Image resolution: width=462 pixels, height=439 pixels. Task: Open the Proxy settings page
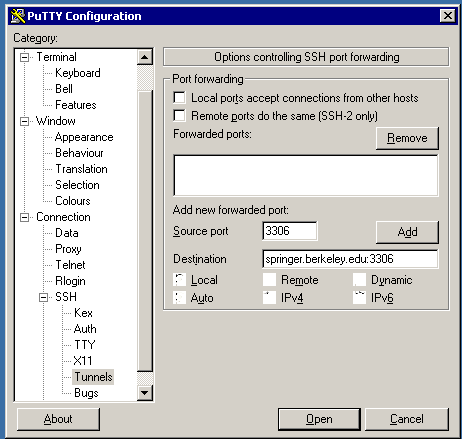pos(68,249)
